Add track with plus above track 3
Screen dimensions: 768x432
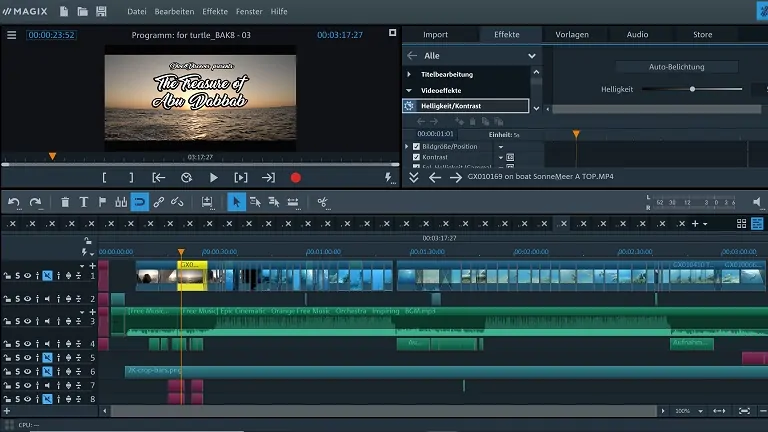click(x=92, y=312)
